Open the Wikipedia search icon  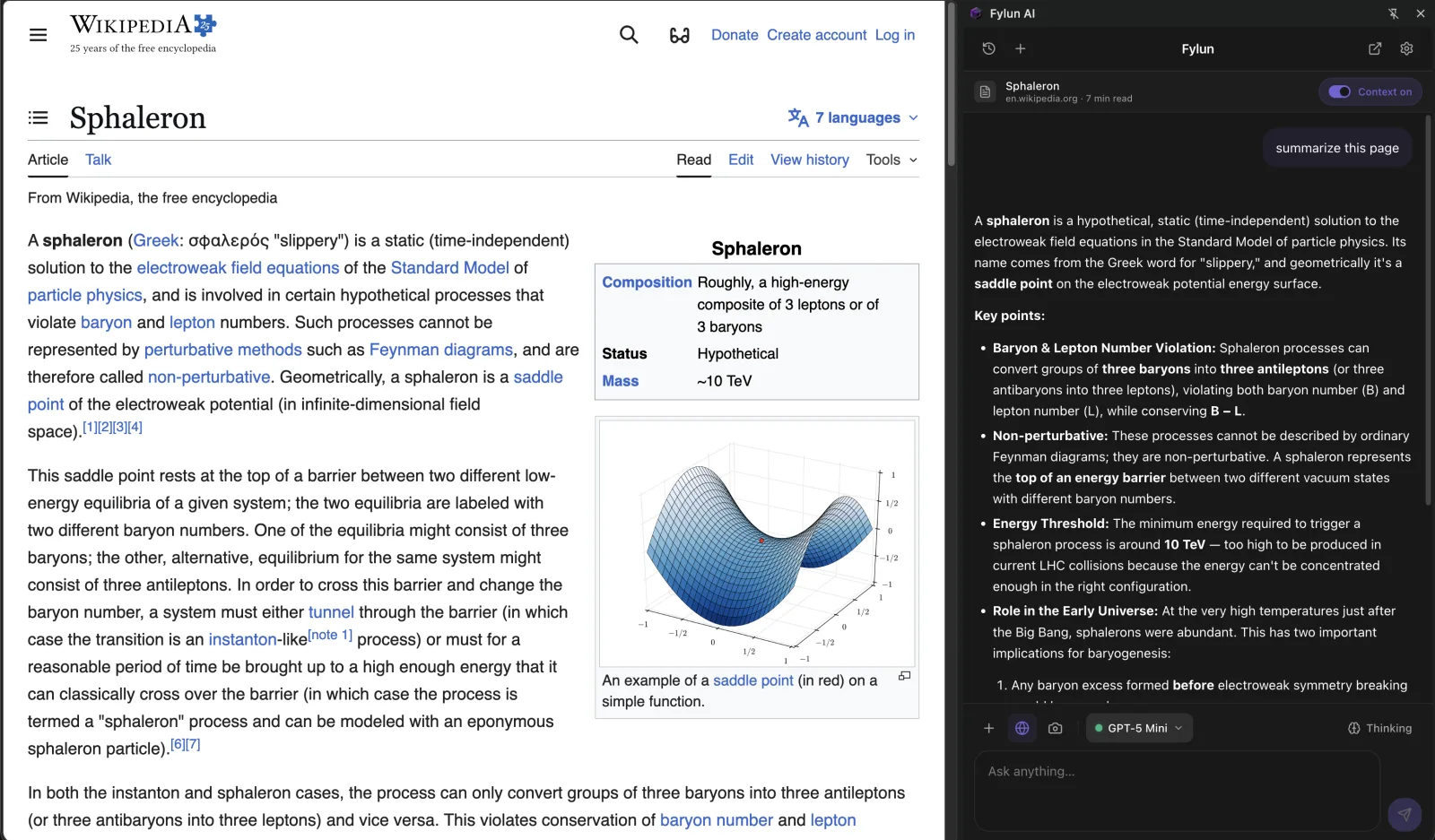(x=629, y=35)
